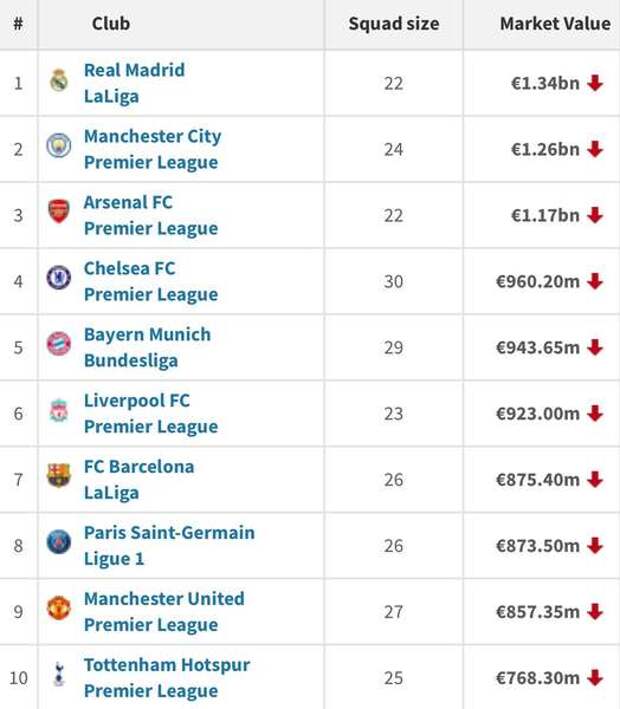Click the Paris Saint-Germain club crest
This screenshot has width=620, height=709.
(59, 542)
